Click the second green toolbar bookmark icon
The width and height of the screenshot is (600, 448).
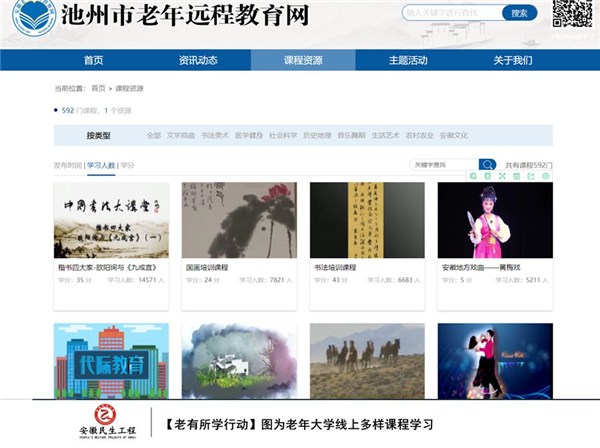[x=487, y=177]
